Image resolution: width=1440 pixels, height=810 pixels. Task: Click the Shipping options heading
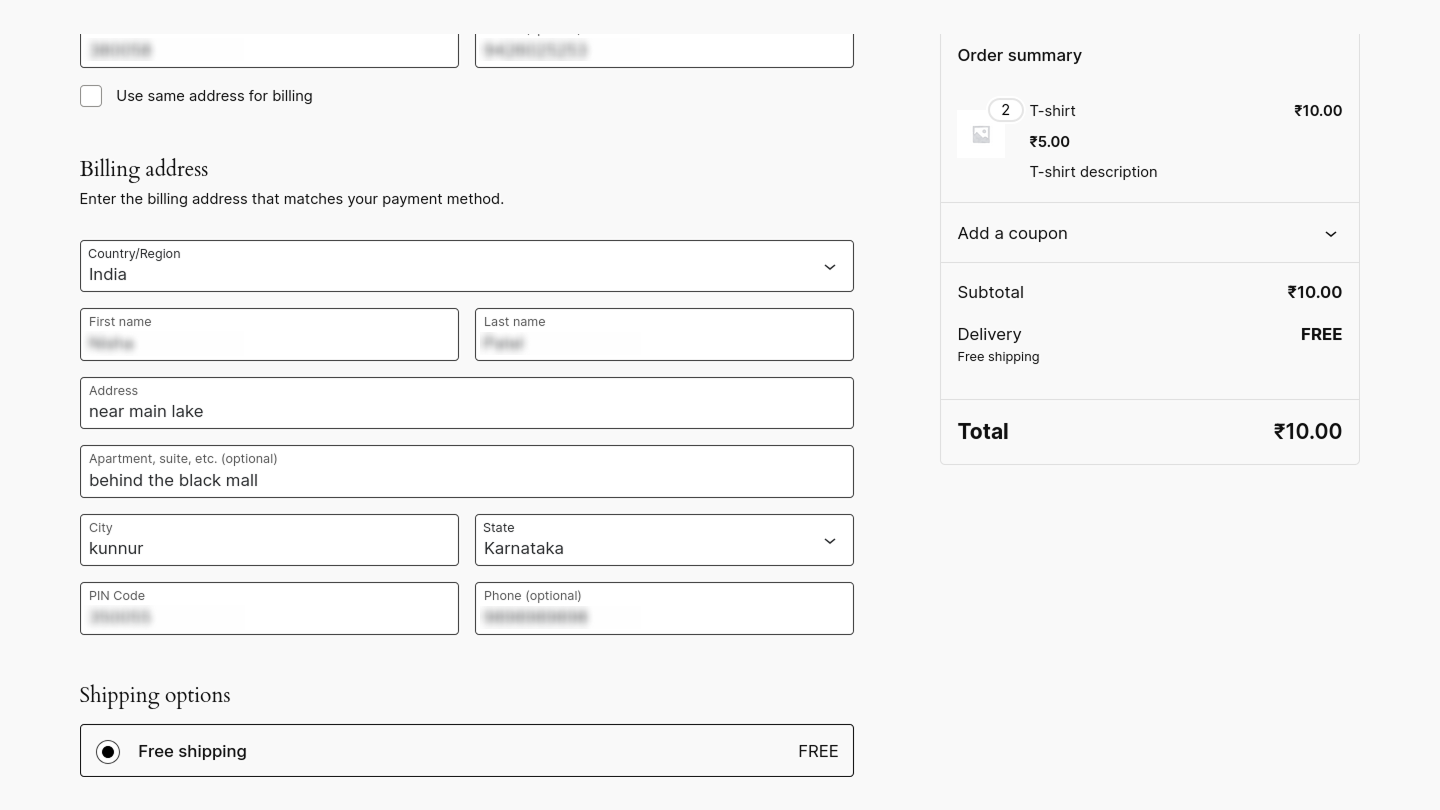coord(155,695)
